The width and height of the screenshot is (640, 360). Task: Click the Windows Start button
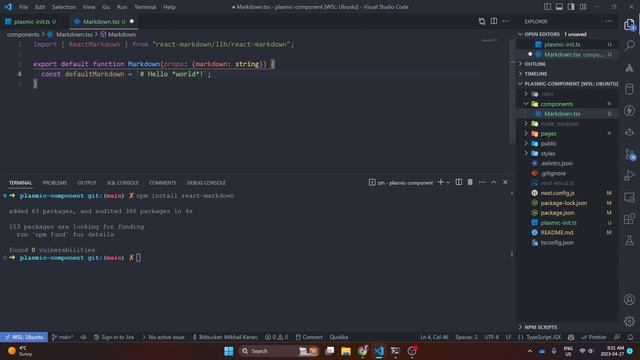tap(229, 351)
